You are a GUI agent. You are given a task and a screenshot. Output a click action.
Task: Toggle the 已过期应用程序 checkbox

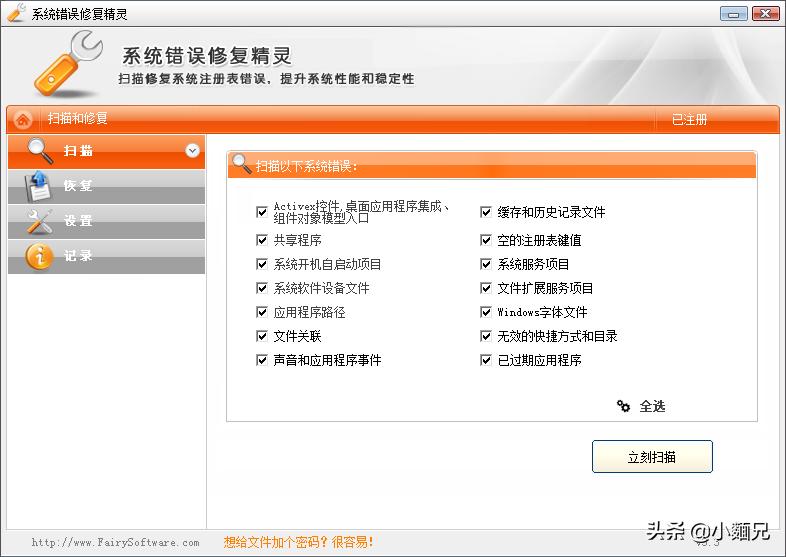click(486, 360)
